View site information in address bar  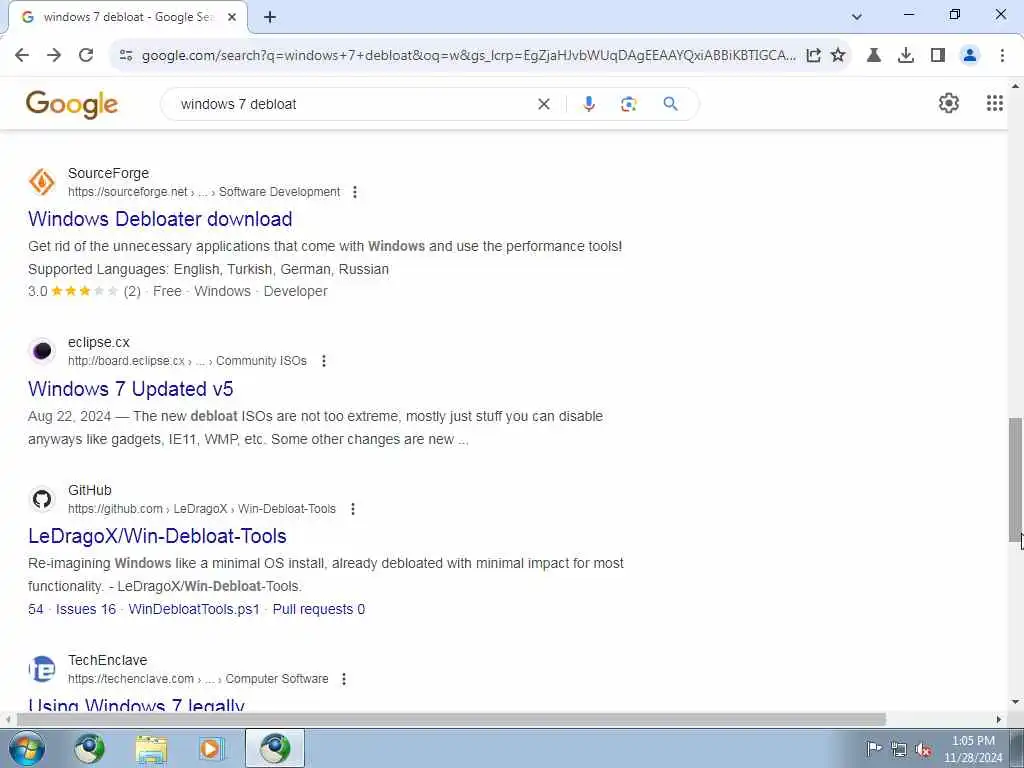pyautogui.click(x=126, y=55)
